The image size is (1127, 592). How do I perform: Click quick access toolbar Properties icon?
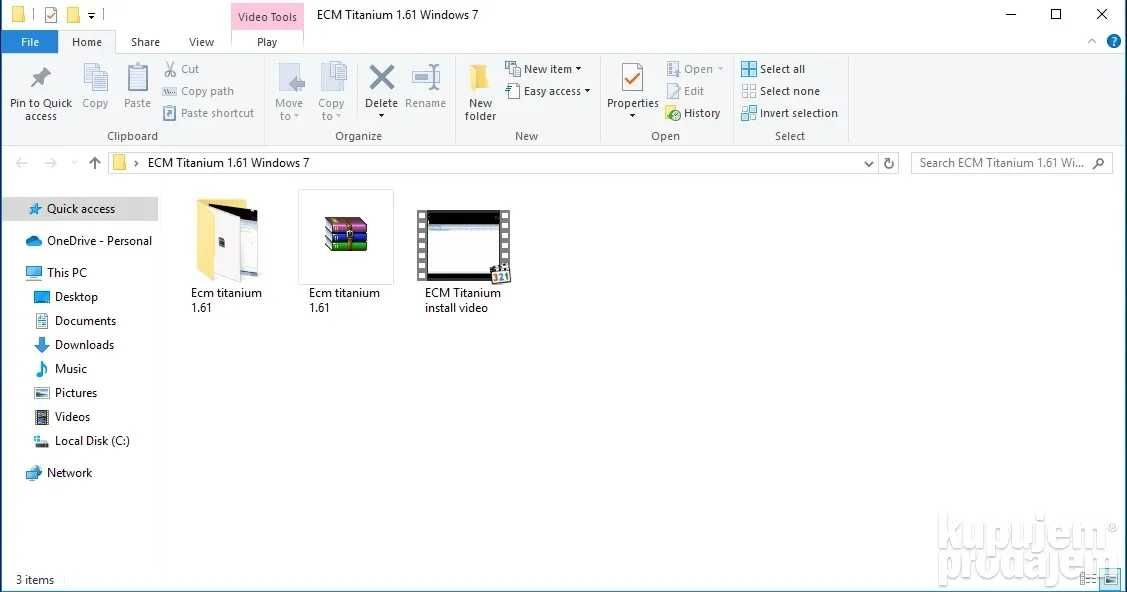[50, 14]
